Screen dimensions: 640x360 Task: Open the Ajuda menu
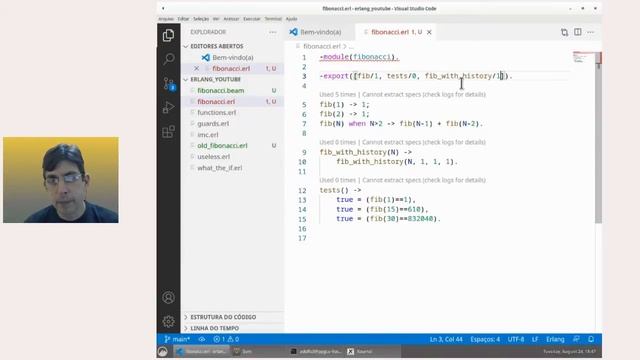291,19
